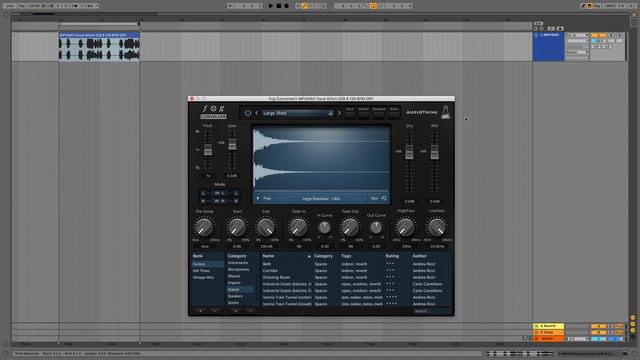The image size is (640, 360).
Task: Select the 1 MPVOX2 track header
Action: 549,47
